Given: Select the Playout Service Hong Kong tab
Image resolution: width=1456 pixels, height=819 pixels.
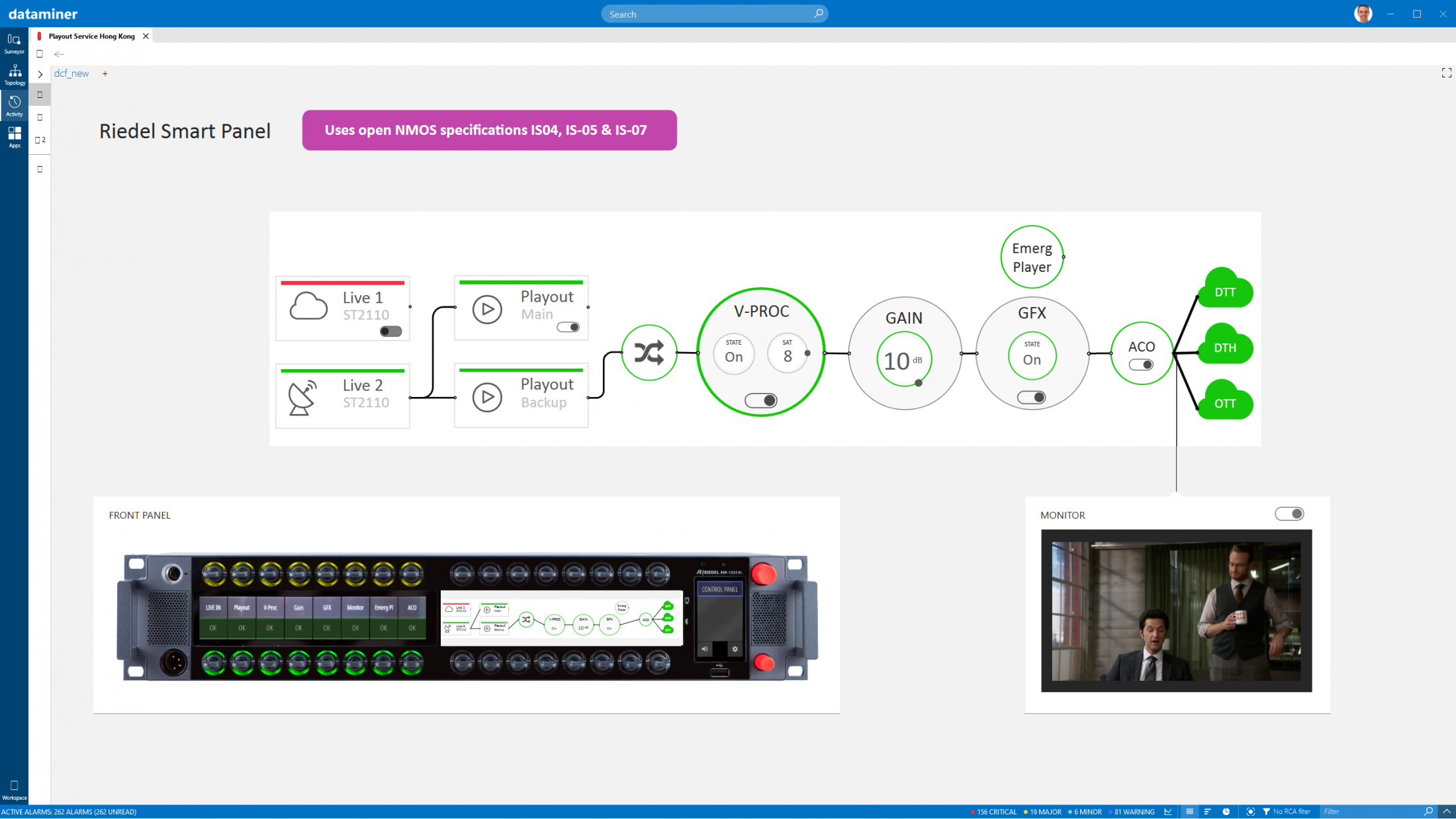Looking at the screenshot, I should 91,36.
